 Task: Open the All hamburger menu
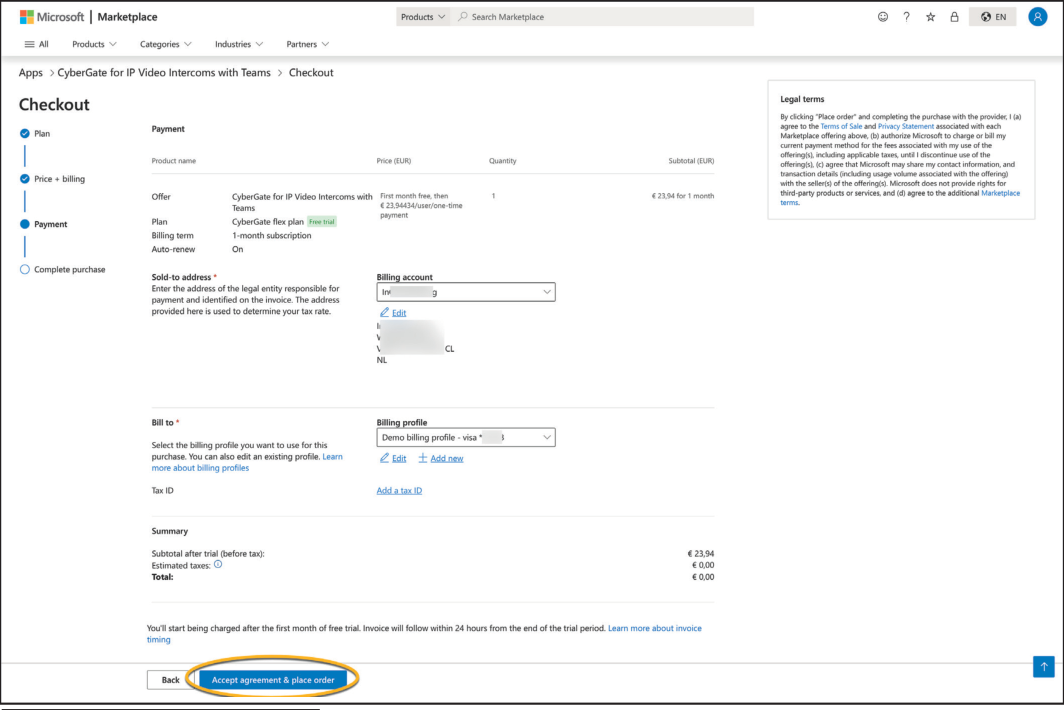tap(35, 44)
